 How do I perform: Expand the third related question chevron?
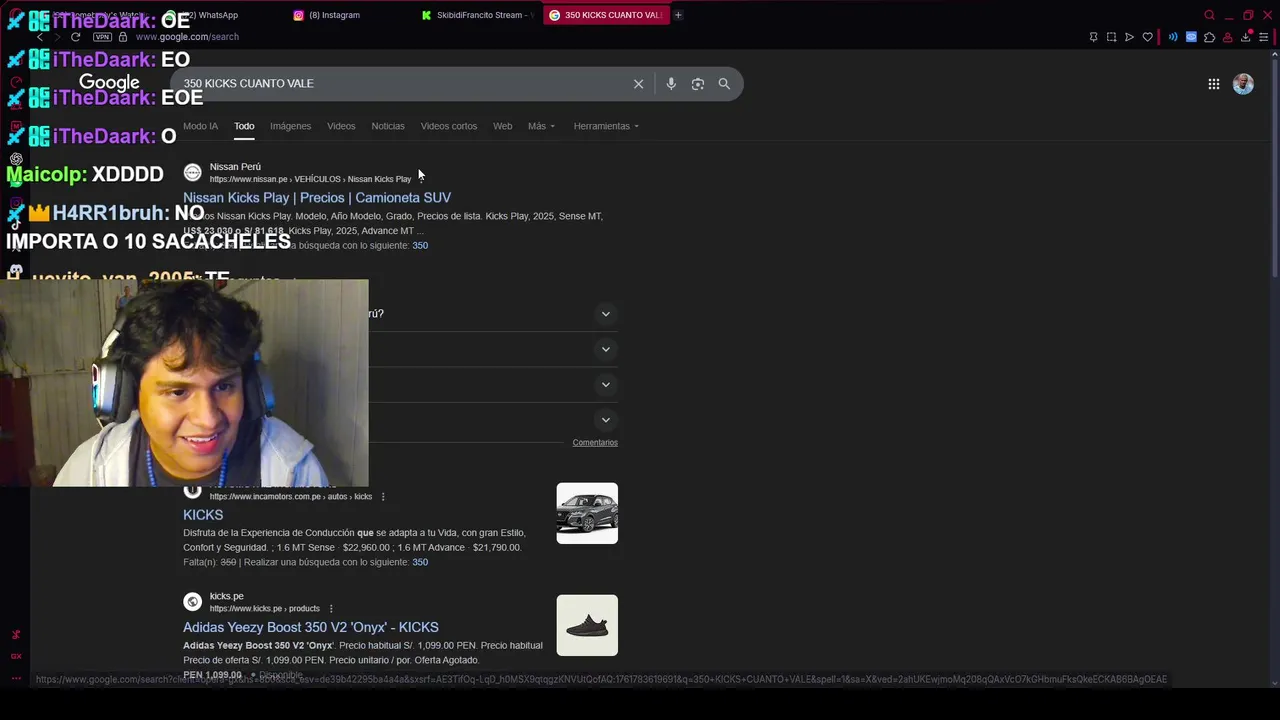[605, 385]
